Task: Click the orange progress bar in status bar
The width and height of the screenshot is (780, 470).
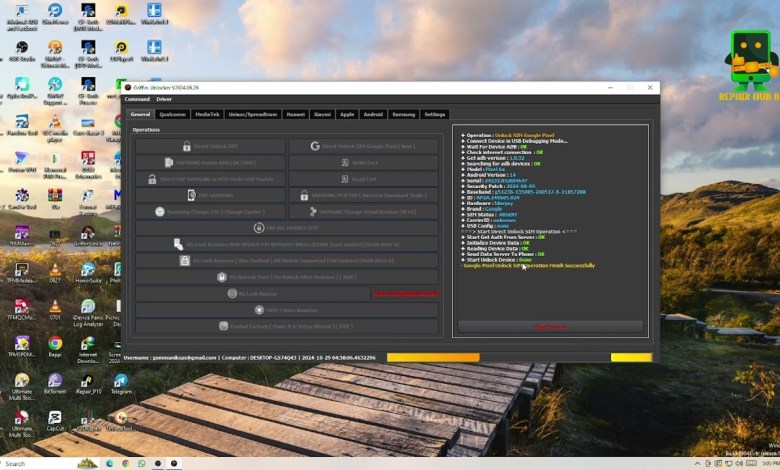Action: 433,358
